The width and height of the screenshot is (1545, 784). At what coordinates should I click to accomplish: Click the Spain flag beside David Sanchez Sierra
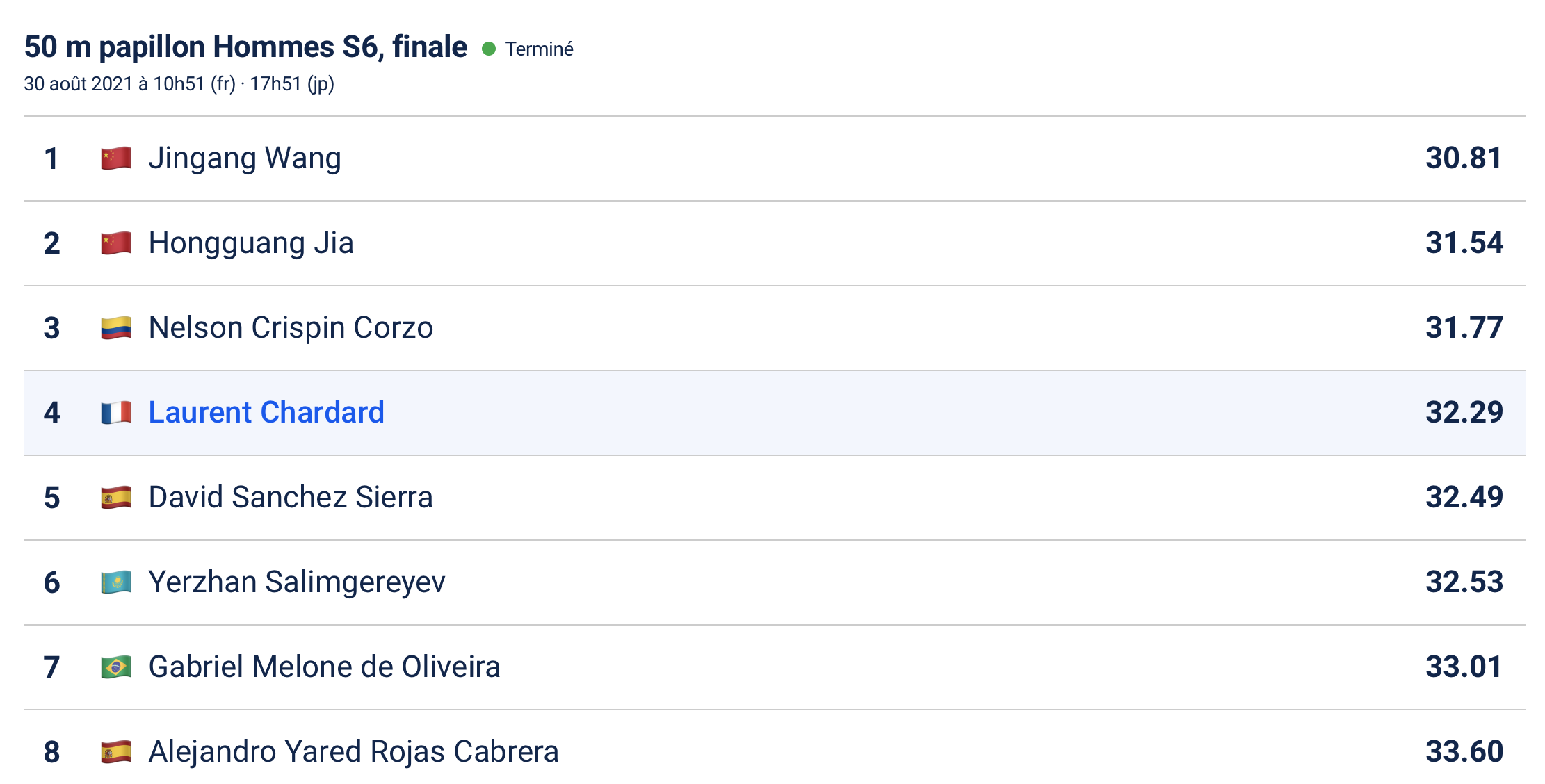pyautogui.click(x=116, y=498)
